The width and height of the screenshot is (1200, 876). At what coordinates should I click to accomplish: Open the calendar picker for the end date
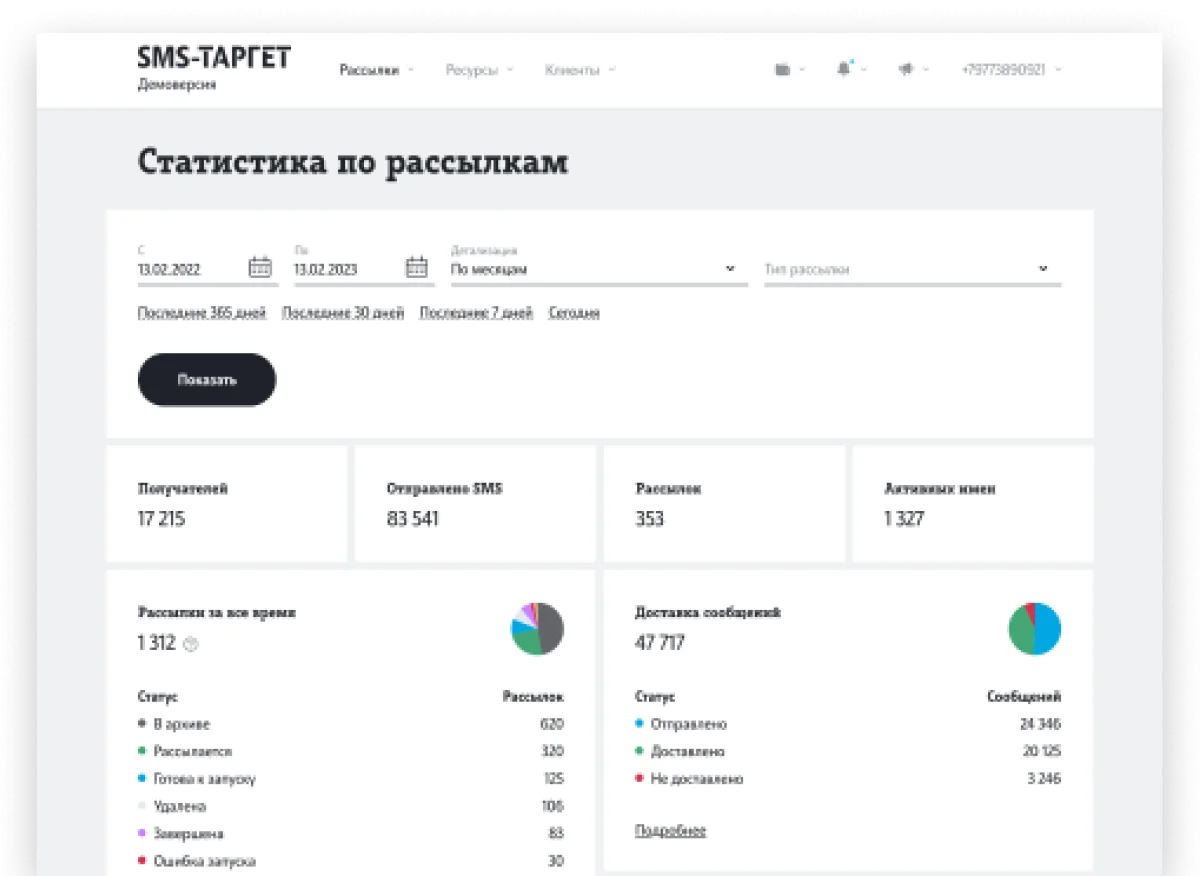coord(416,268)
